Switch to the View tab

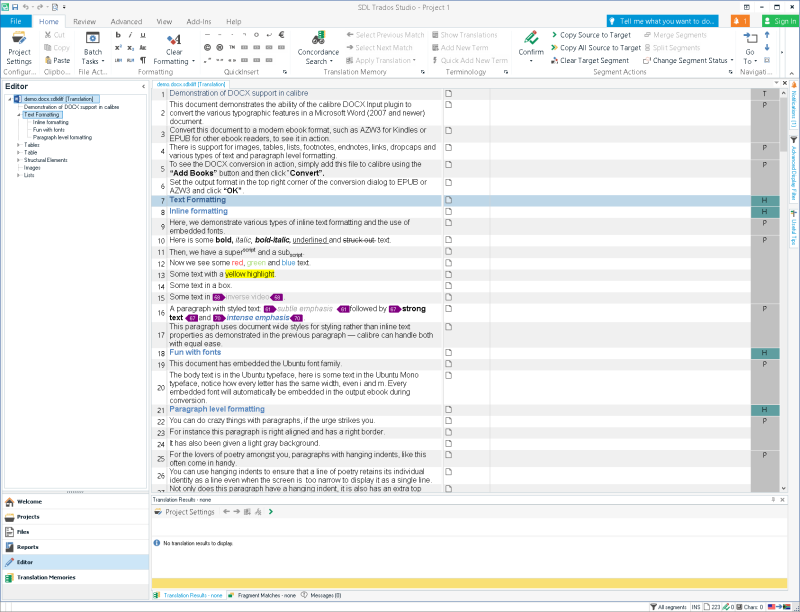pyautogui.click(x=164, y=21)
